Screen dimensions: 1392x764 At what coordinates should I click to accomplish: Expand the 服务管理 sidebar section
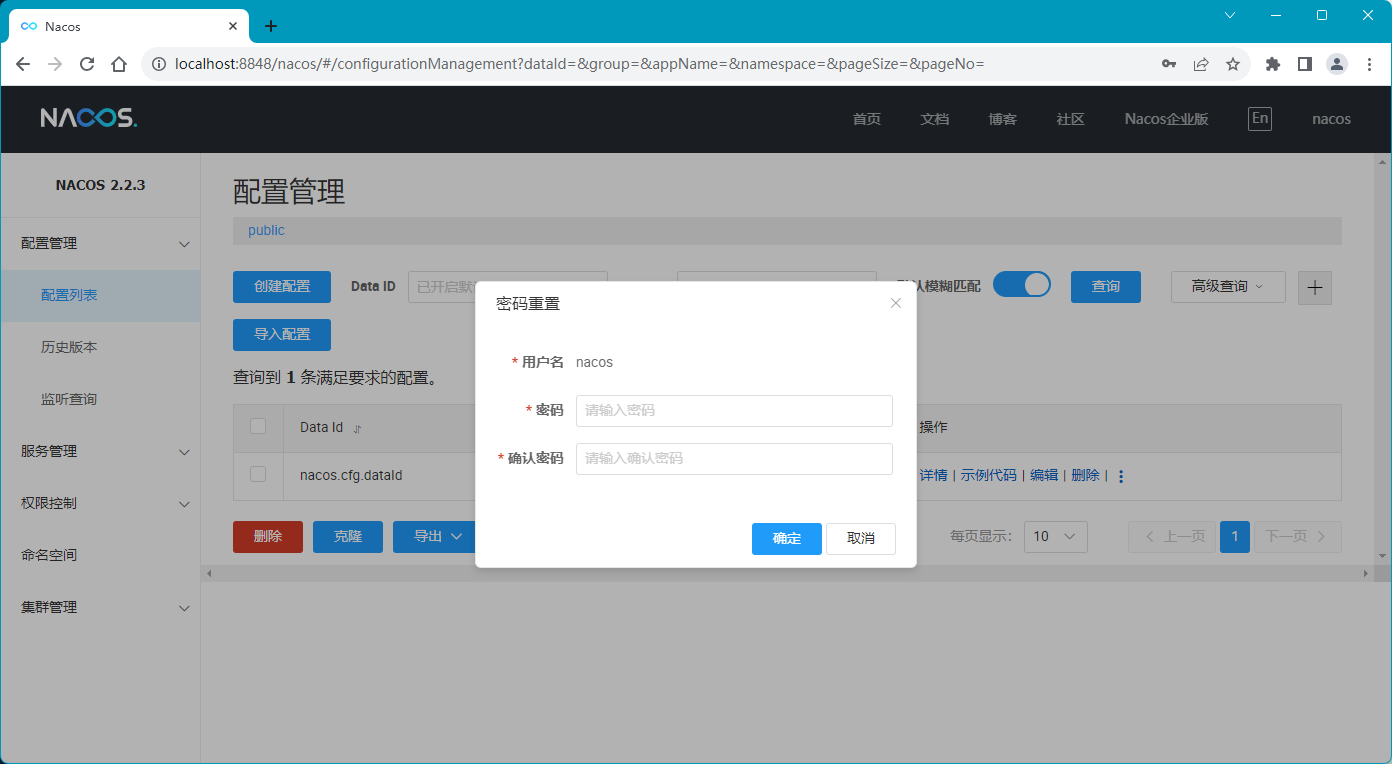coord(100,451)
